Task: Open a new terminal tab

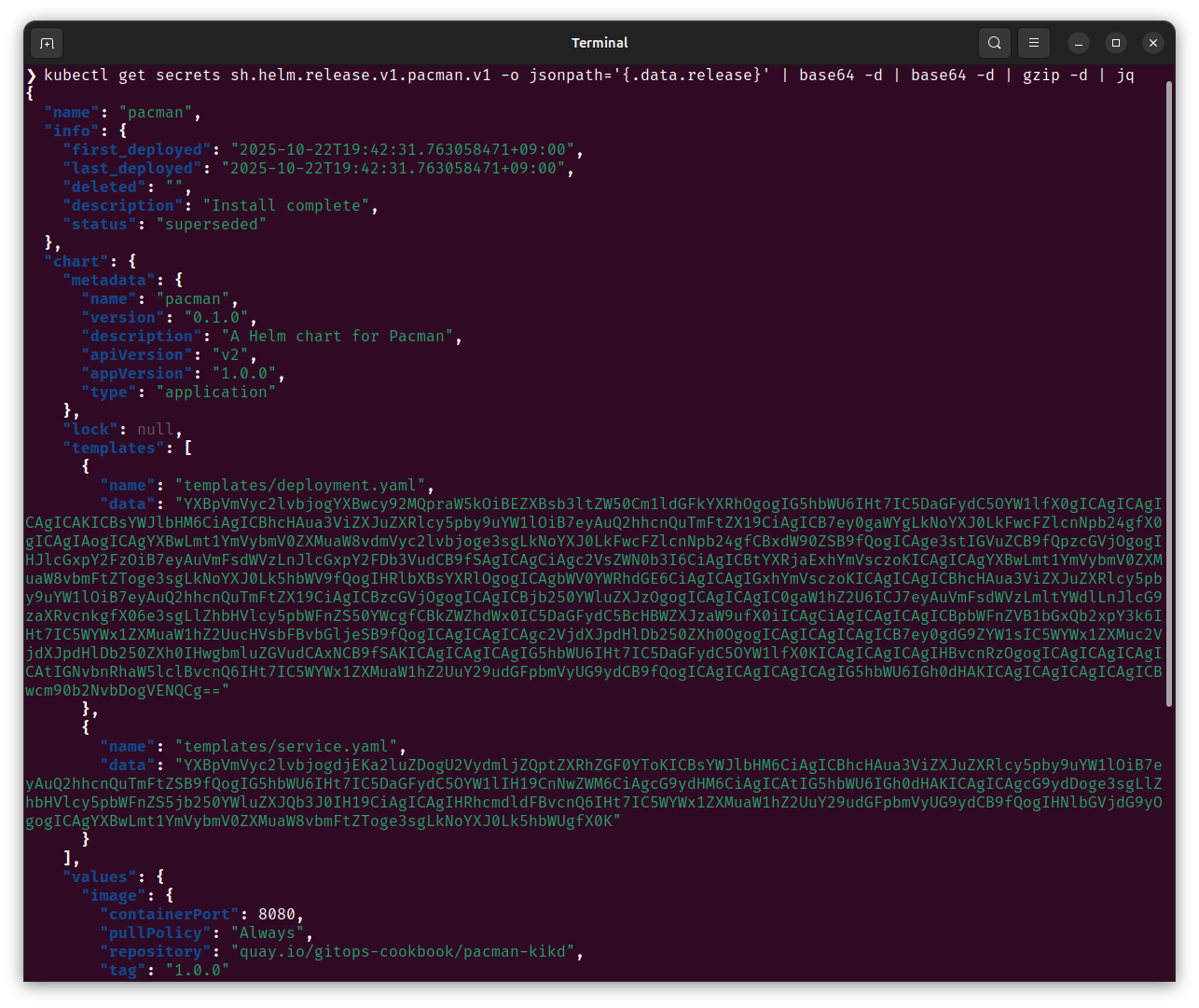Action: click(47, 43)
